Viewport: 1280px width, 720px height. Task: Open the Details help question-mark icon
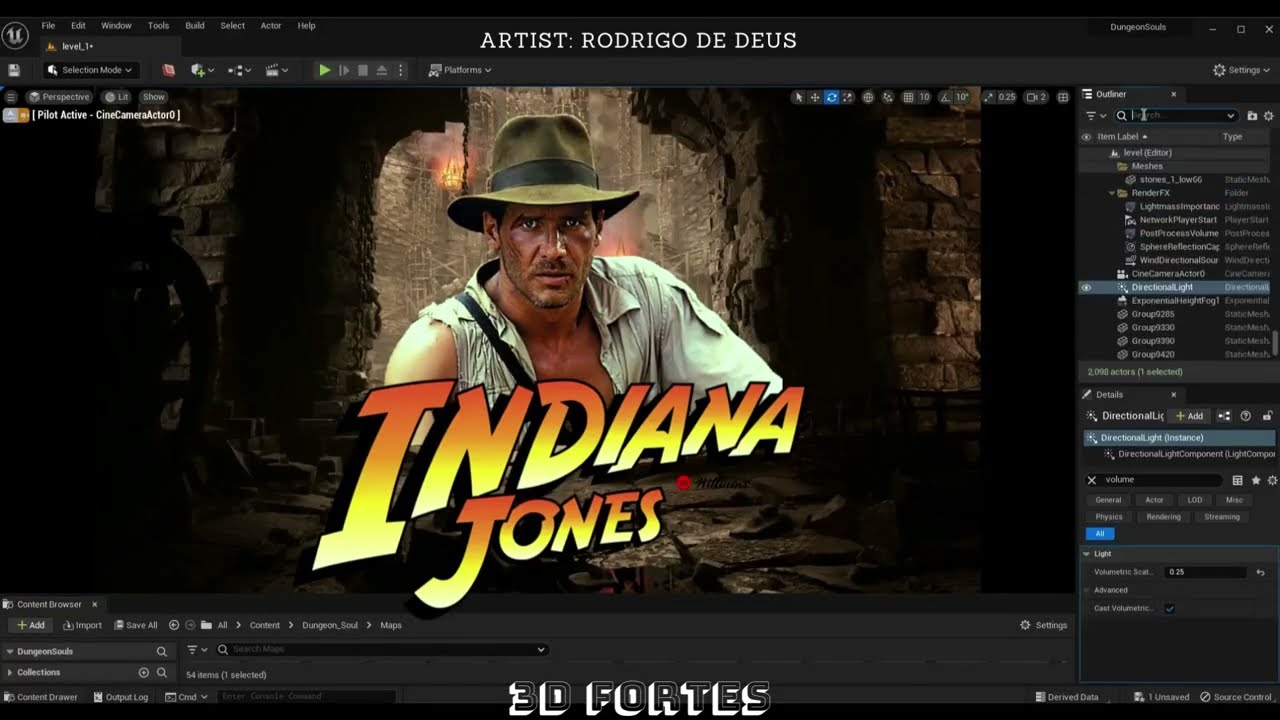[x=1245, y=416]
